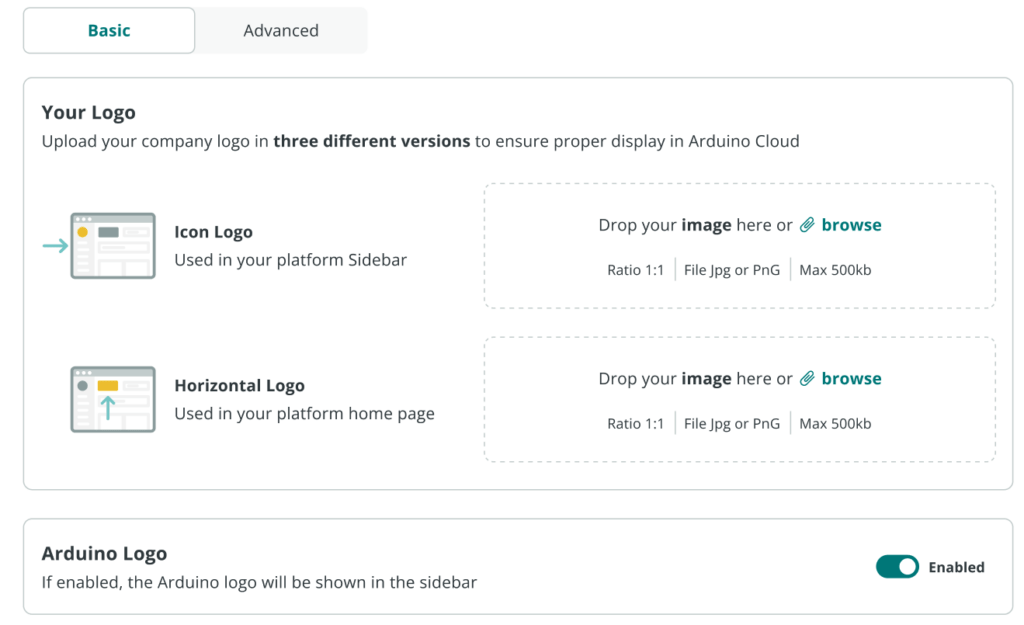1024x625 pixels.
Task: Click the 'Enabled' label beside the toggle
Action: (x=957, y=567)
